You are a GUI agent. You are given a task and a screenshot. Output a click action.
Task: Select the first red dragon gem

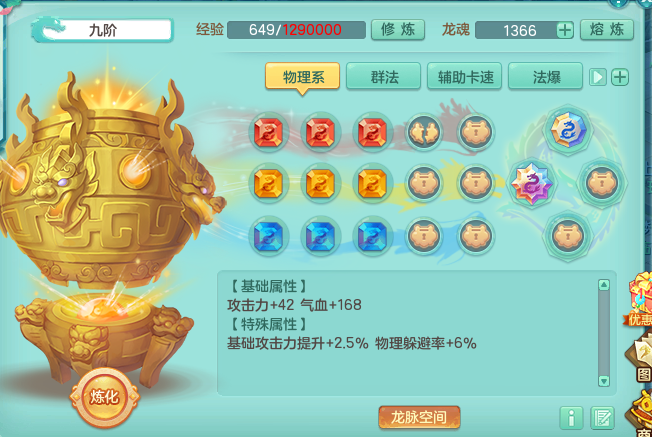(269, 132)
